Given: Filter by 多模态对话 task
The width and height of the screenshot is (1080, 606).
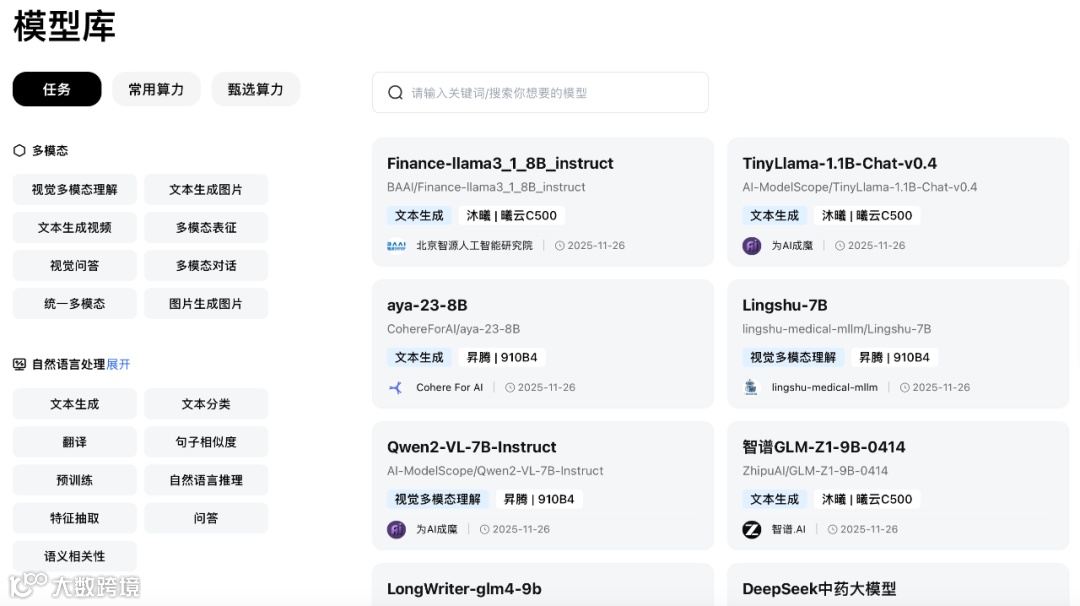Looking at the screenshot, I should click(x=206, y=265).
